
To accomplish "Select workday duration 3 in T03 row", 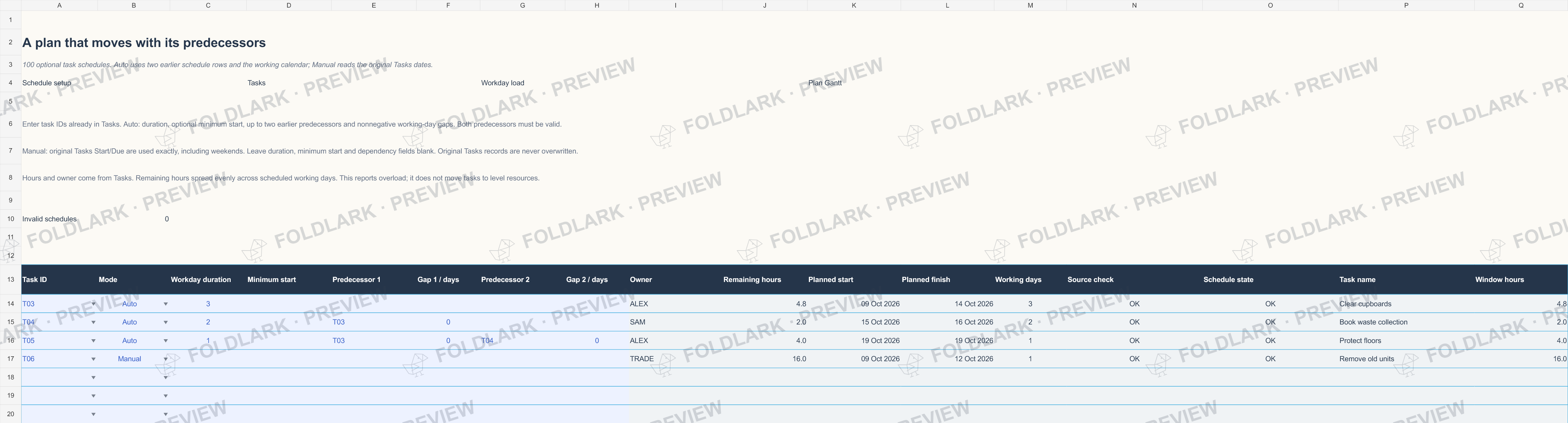I will point(208,304).
